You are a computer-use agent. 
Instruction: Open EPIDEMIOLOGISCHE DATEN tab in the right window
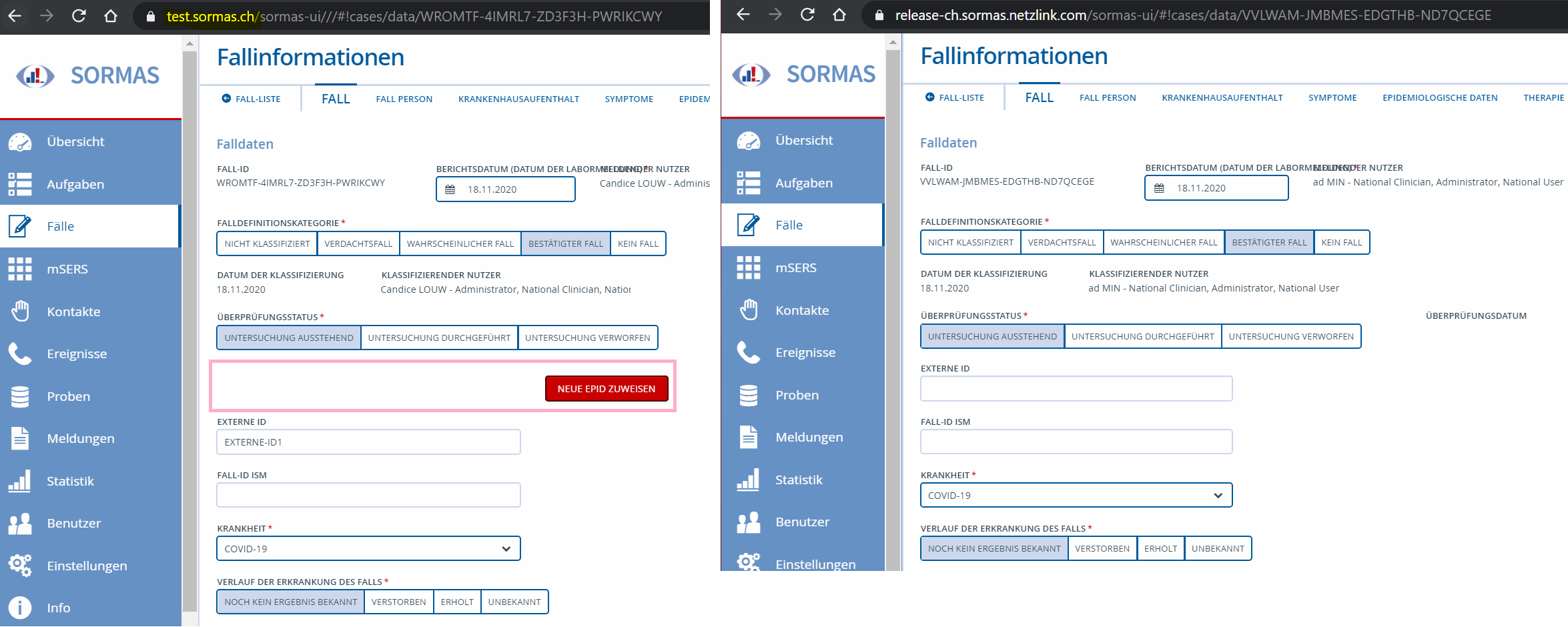tap(1440, 97)
